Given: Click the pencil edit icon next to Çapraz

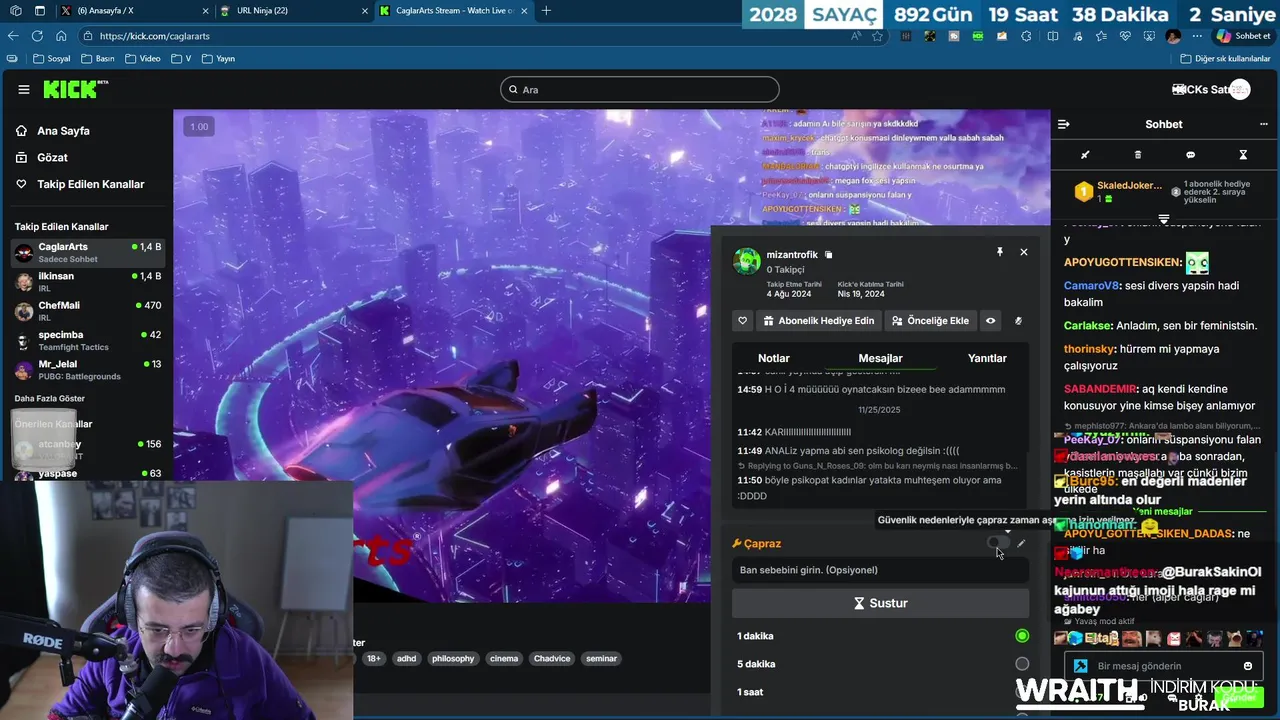Looking at the screenshot, I should [x=1021, y=543].
